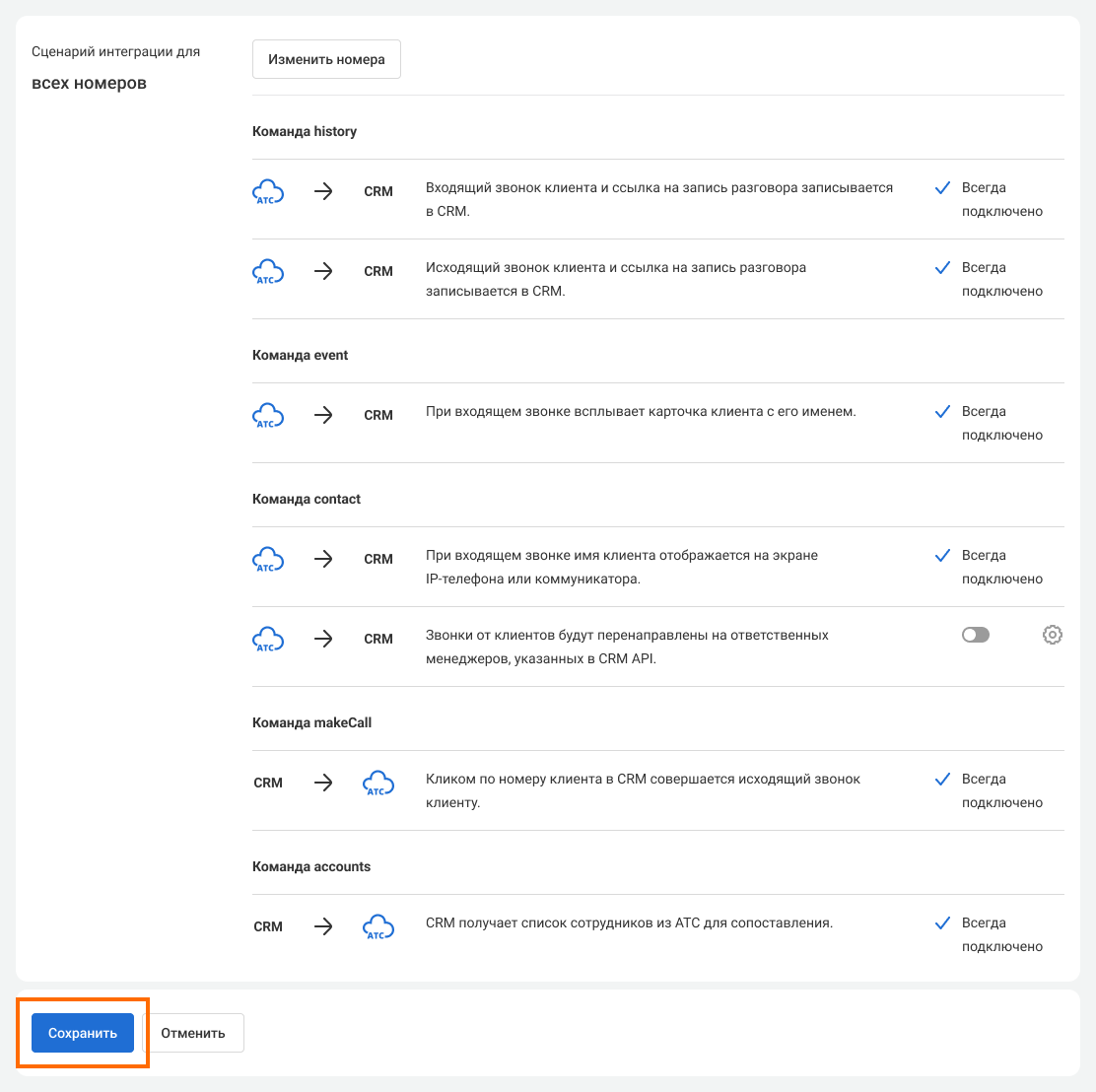Enable redirecting calls to responsible managers
Screen dimensions: 1096x1092
pos(975,635)
